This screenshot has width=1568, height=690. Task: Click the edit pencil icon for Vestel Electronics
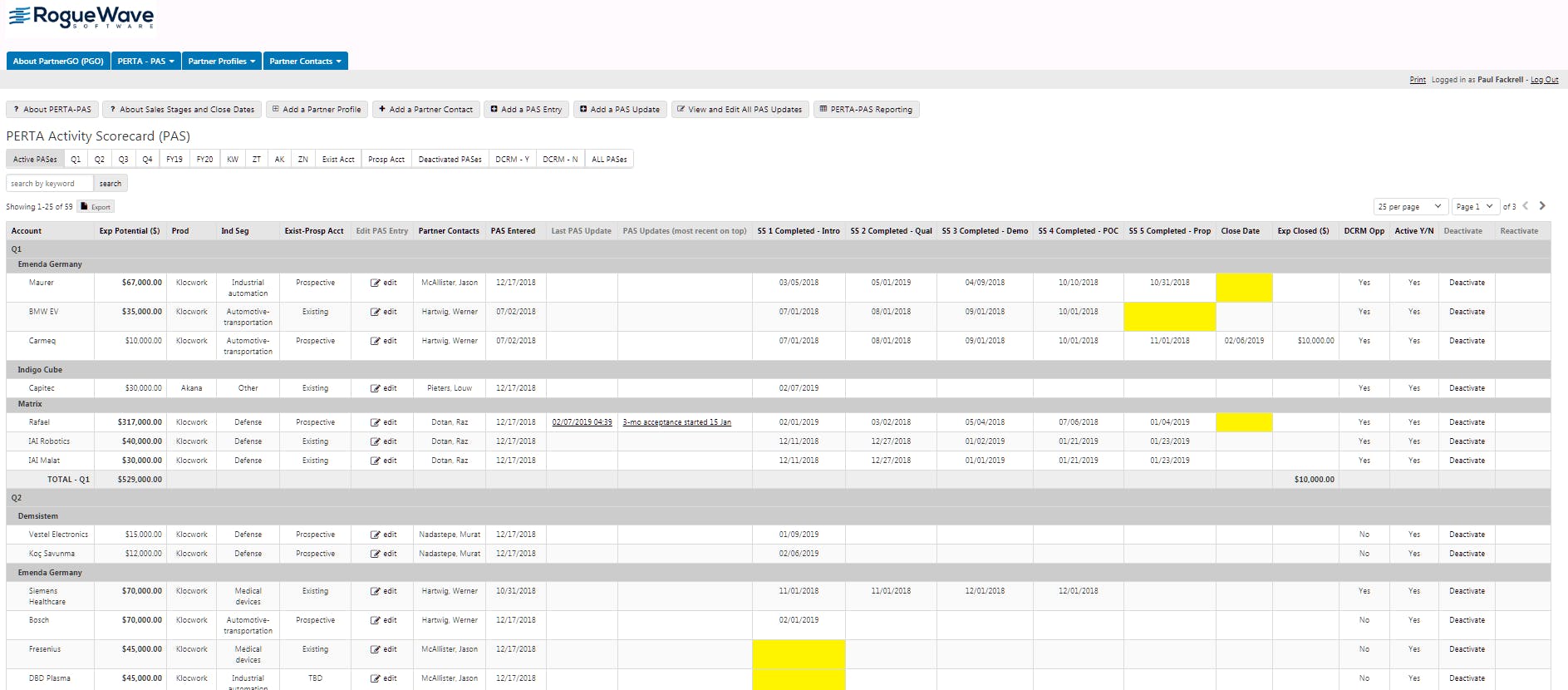376,535
